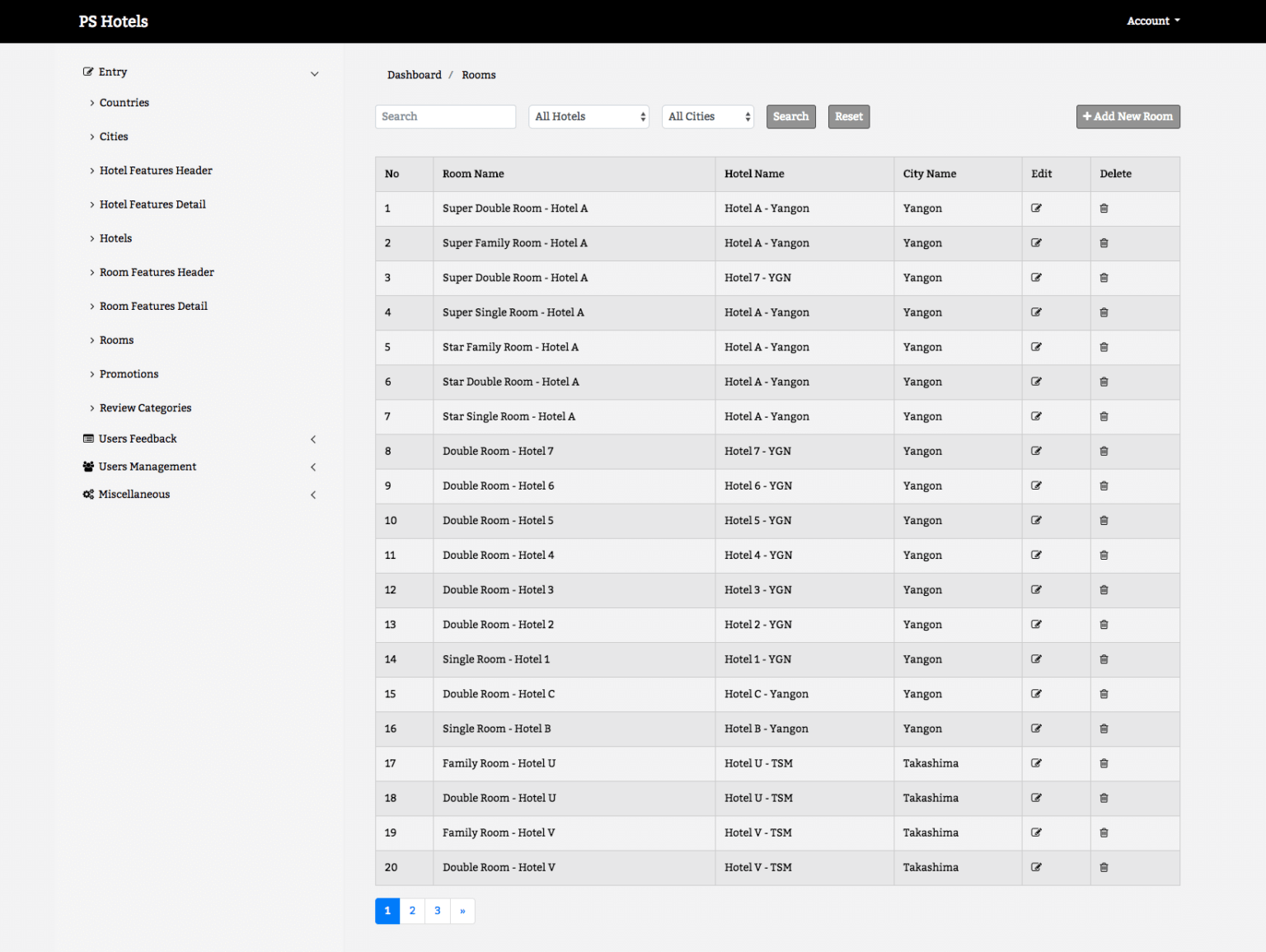Select the Miscellaneous gears icon

coord(88,494)
